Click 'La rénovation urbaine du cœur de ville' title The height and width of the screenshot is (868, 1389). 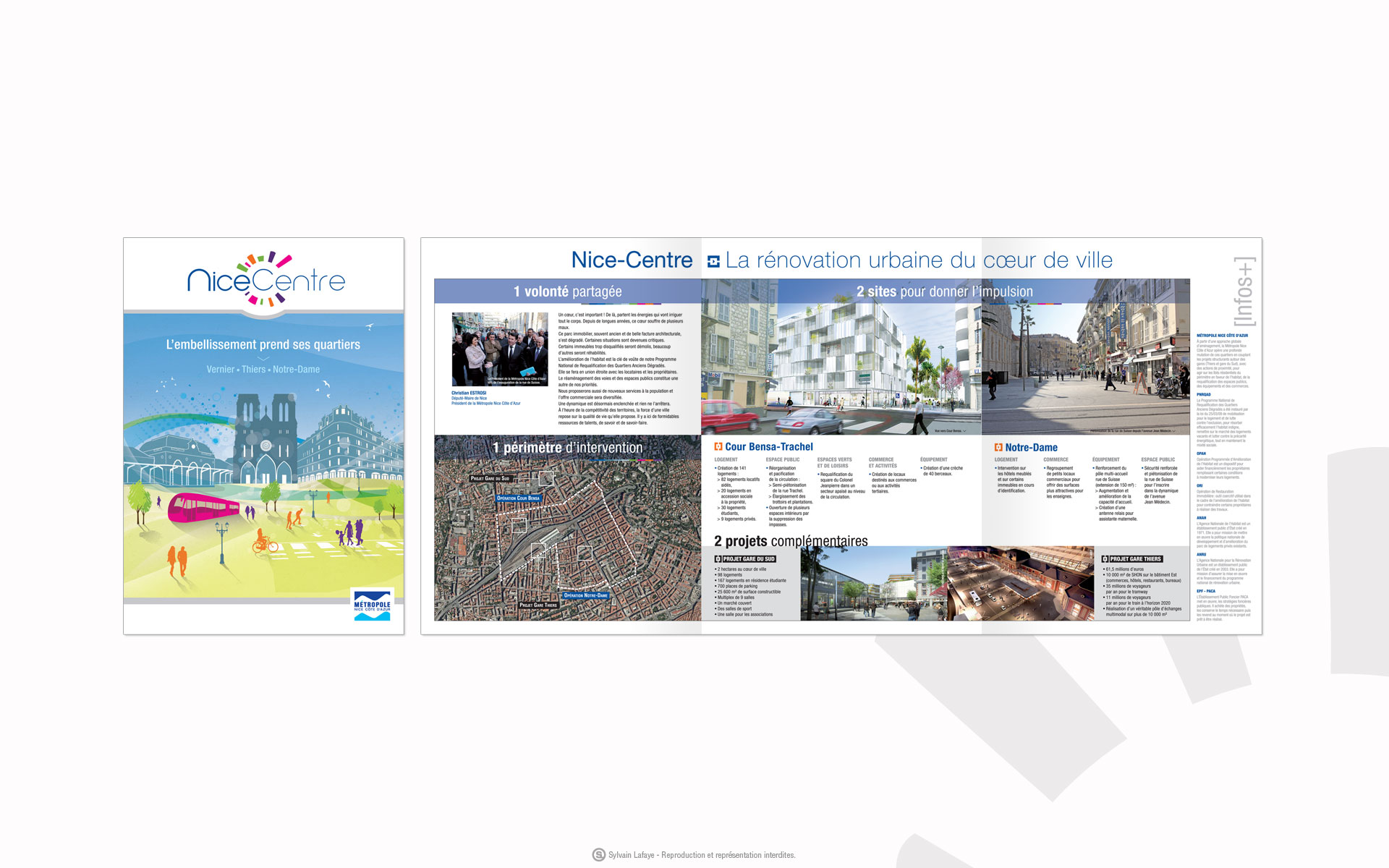coord(919,260)
